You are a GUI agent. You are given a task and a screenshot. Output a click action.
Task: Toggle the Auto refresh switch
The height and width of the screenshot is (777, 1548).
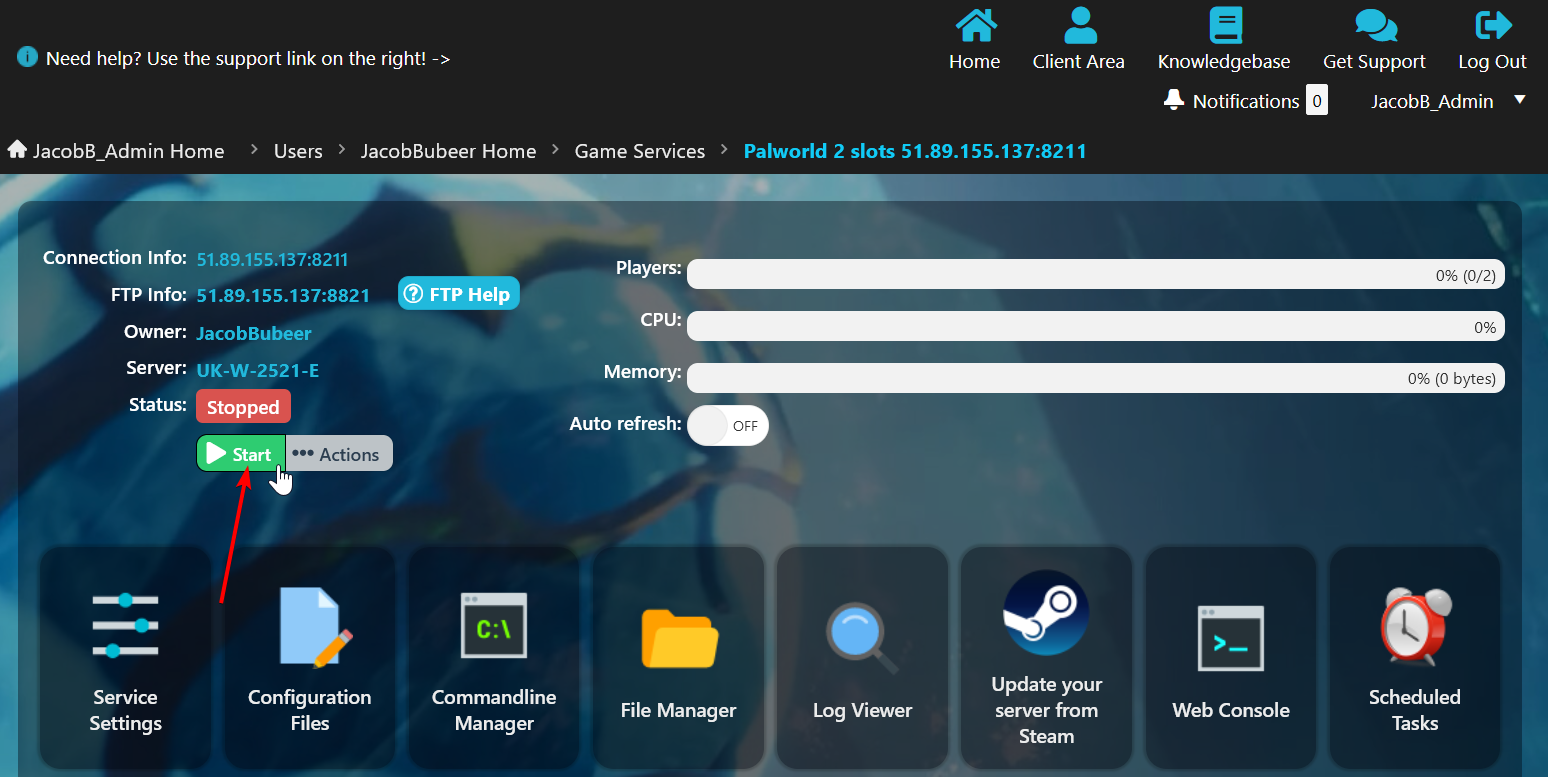[728, 425]
